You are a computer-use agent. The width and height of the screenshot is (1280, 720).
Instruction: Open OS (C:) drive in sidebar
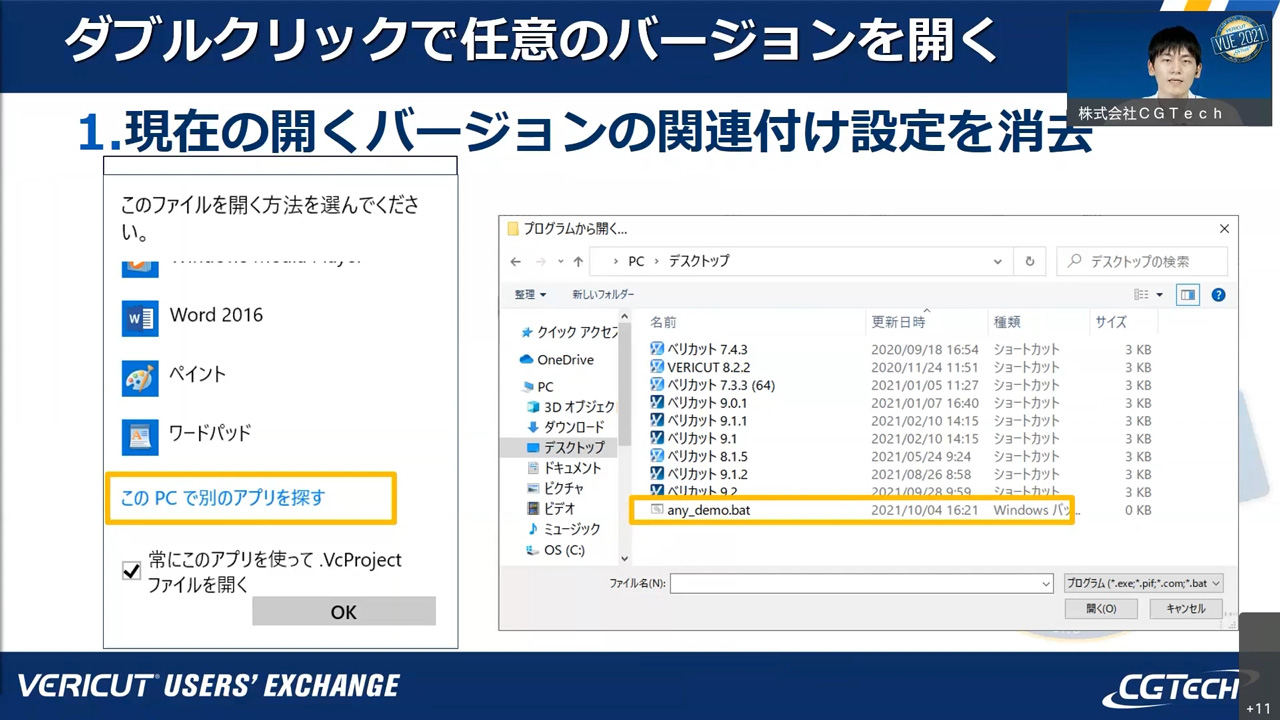[x=556, y=550]
